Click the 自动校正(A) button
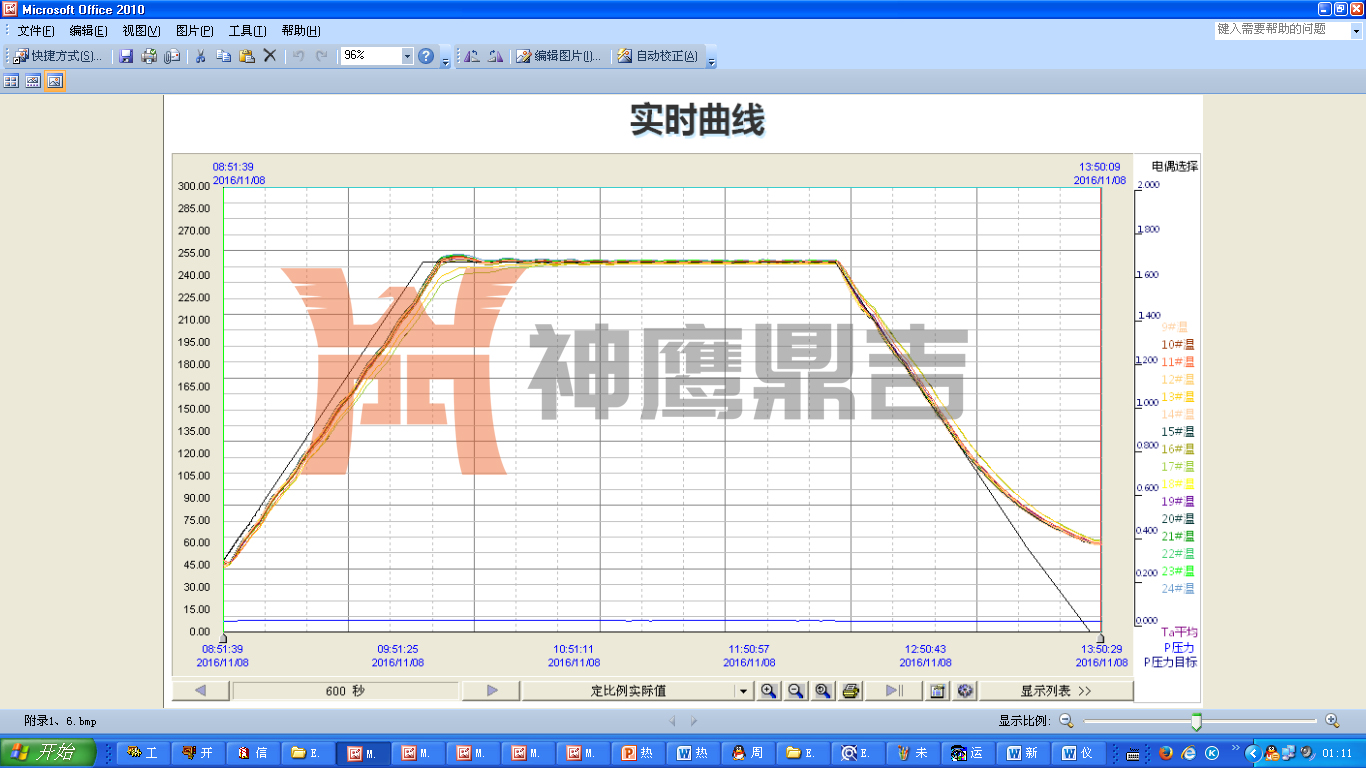 [657, 56]
